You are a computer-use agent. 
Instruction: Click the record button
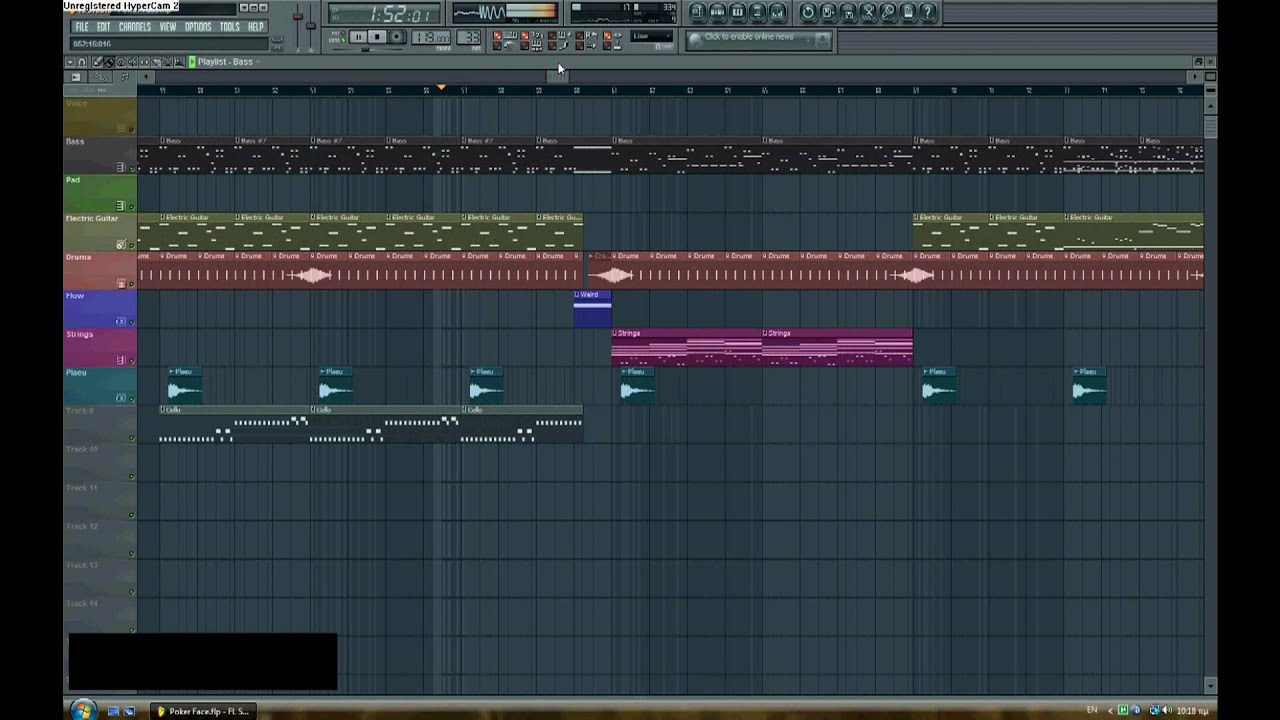pos(396,37)
